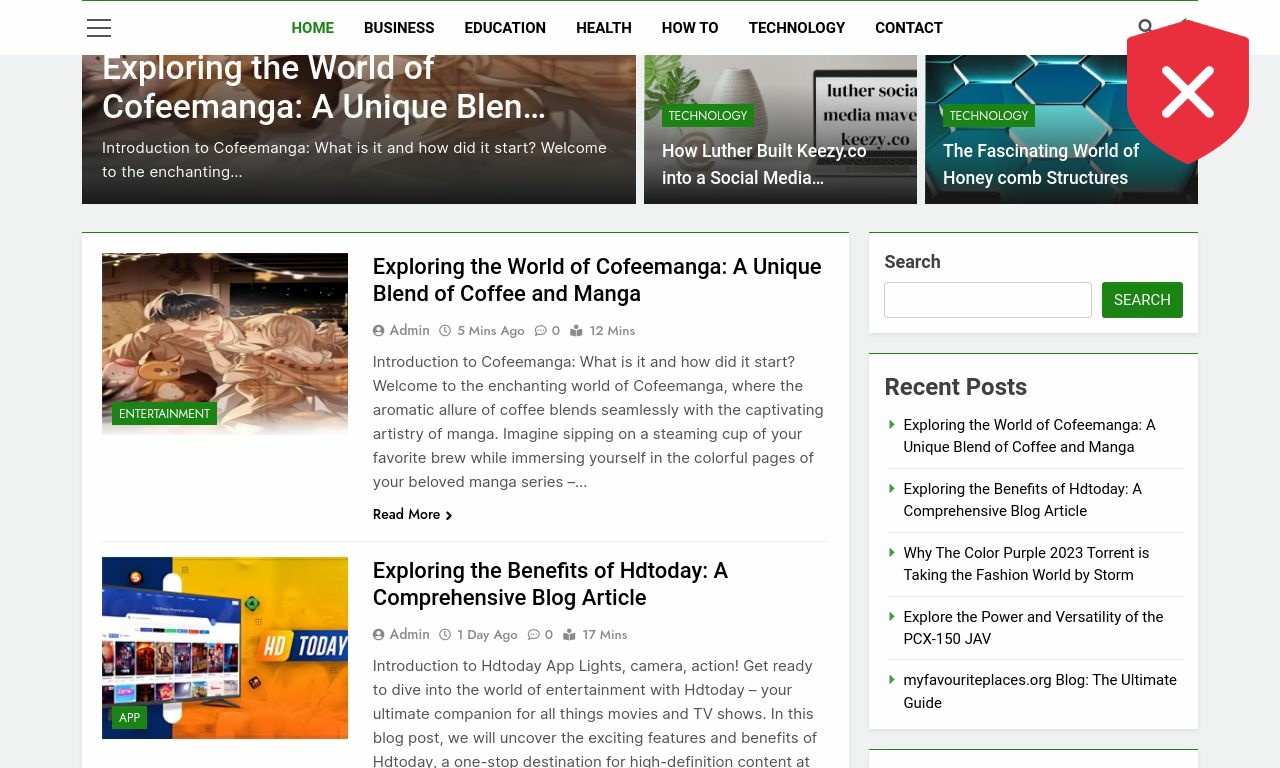This screenshot has width=1280, height=768.
Task: Open the BUSINESS menu
Action: coord(399,28)
